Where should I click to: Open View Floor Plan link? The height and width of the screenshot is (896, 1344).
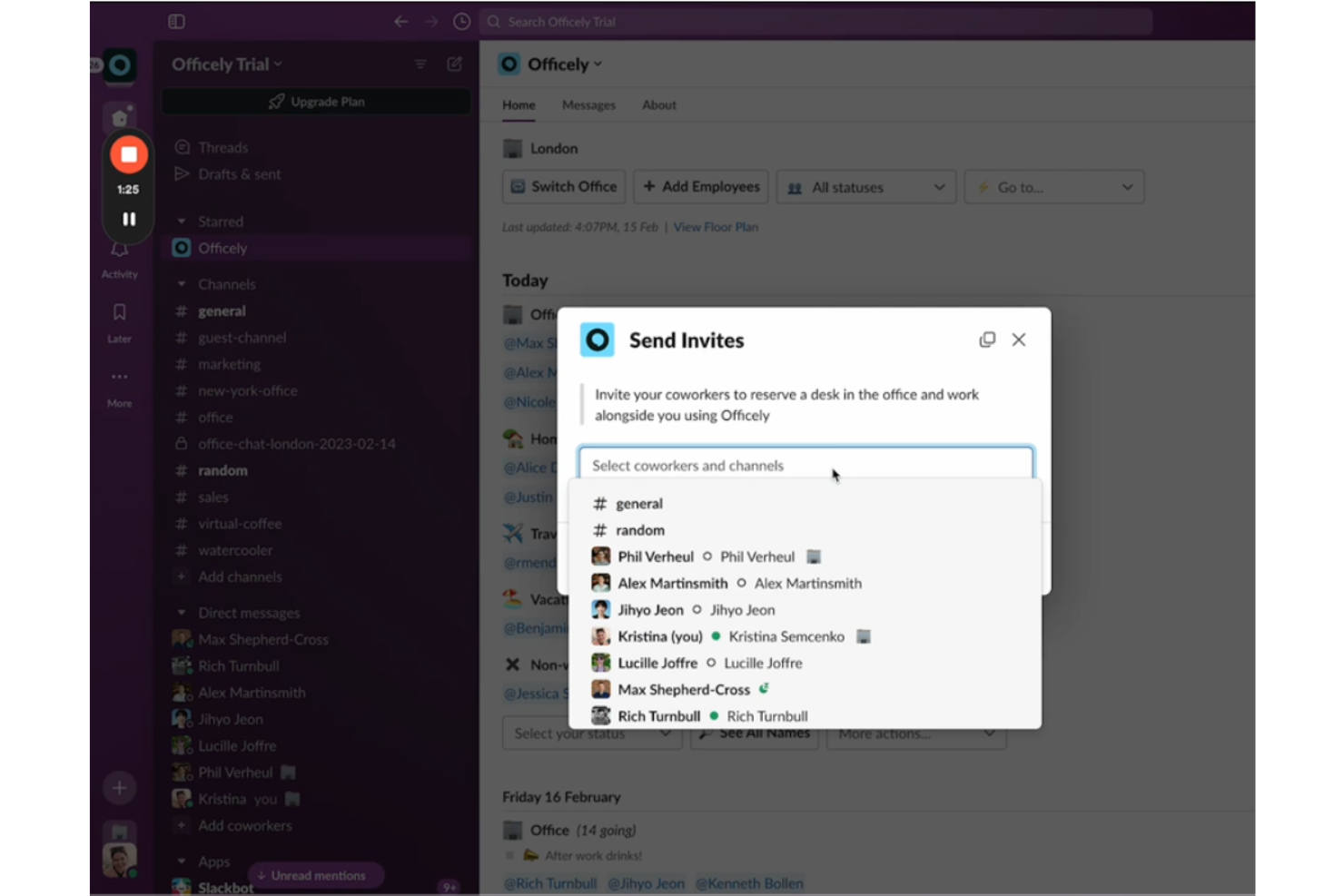point(716,226)
